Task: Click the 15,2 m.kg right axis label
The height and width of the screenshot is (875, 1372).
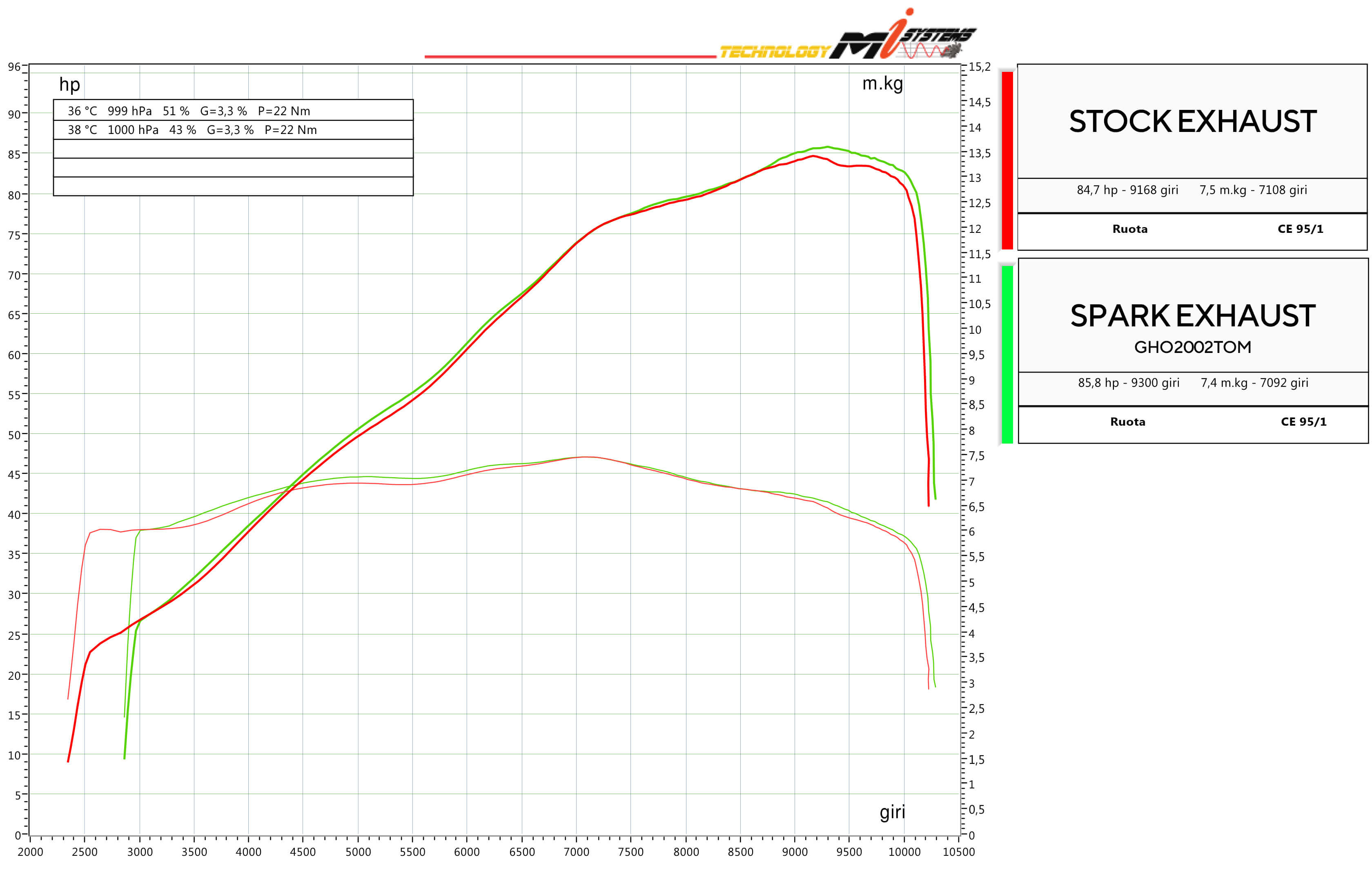Action: point(980,67)
